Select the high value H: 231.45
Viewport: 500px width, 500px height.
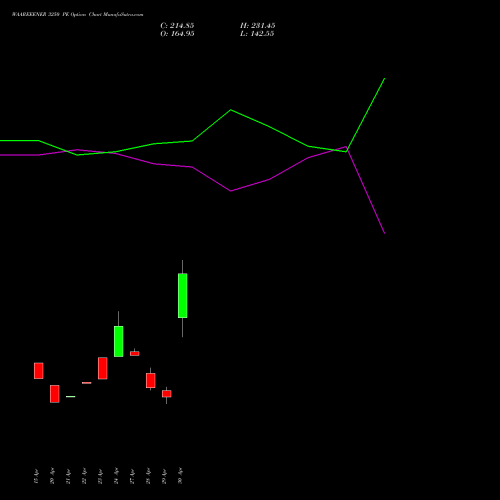(x=257, y=26)
